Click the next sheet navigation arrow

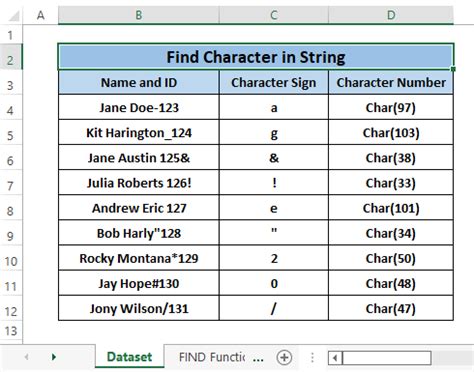(x=54, y=357)
